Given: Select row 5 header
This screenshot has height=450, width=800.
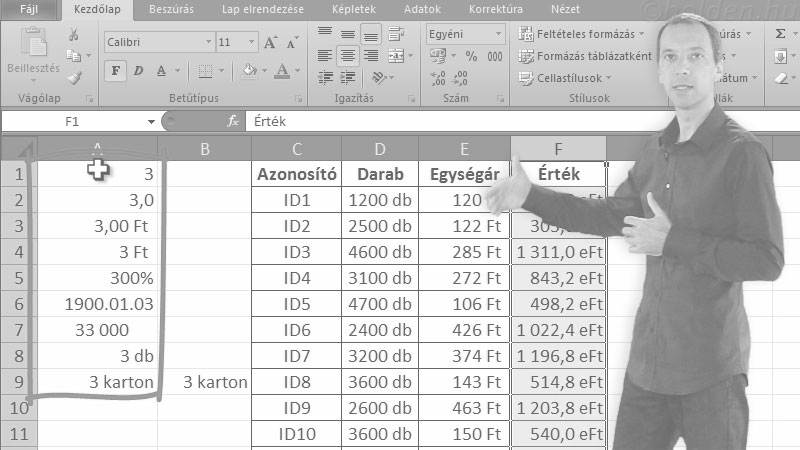Looking at the screenshot, I should tap(19, 278).
